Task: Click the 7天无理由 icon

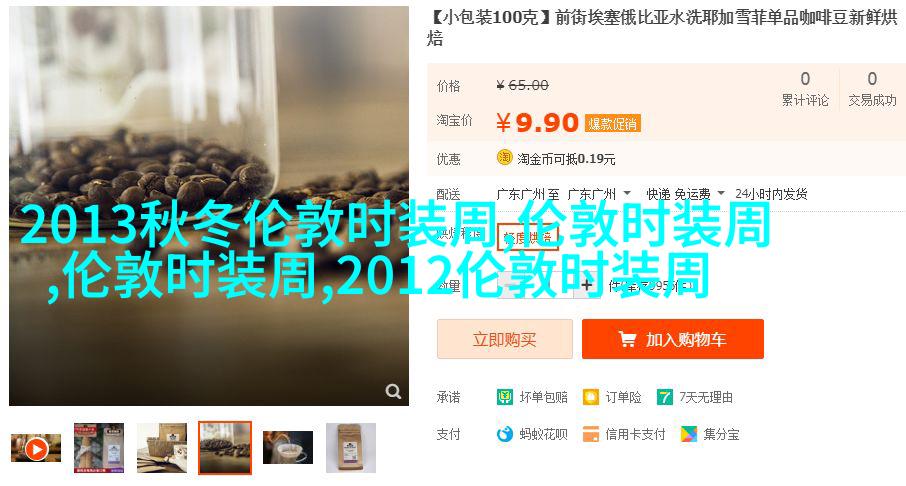Action: click(664, 397)
